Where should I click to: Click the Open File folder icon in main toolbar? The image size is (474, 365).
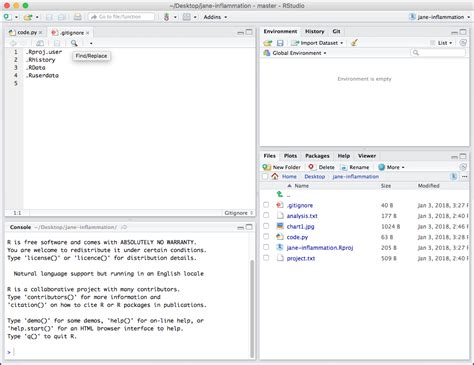pos(28,17)
